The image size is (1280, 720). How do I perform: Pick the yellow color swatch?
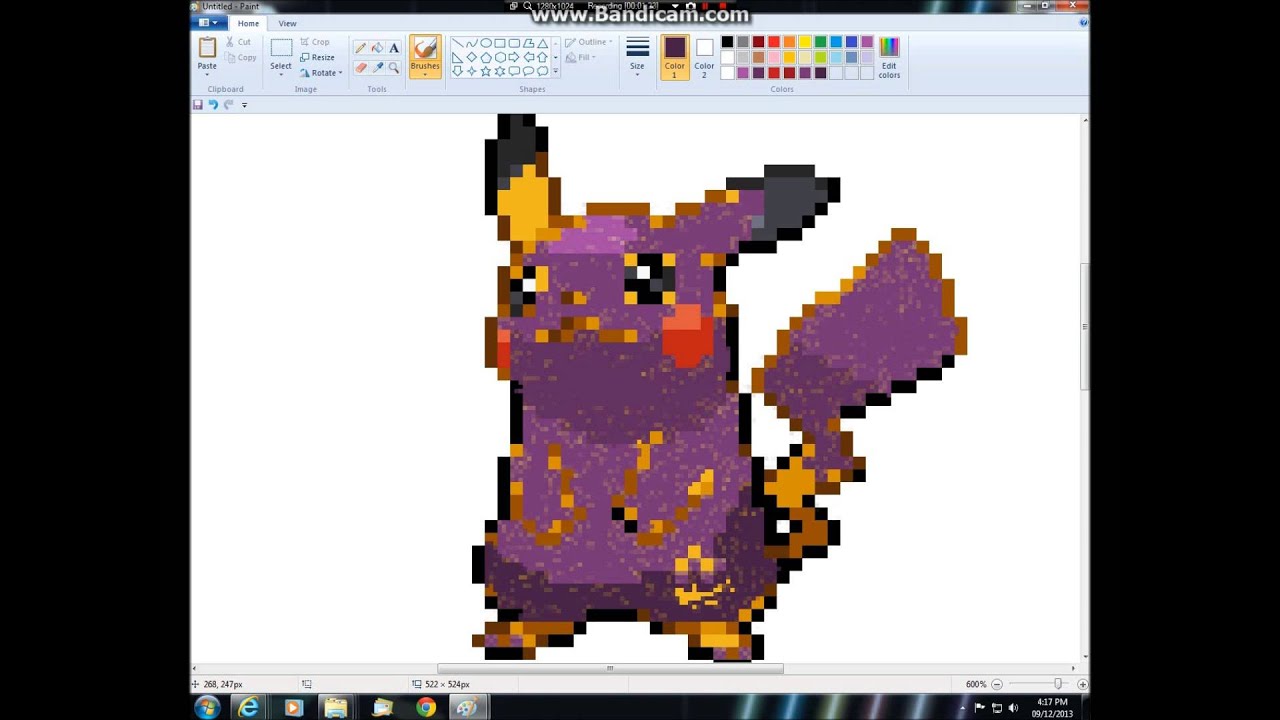[805, 42]
